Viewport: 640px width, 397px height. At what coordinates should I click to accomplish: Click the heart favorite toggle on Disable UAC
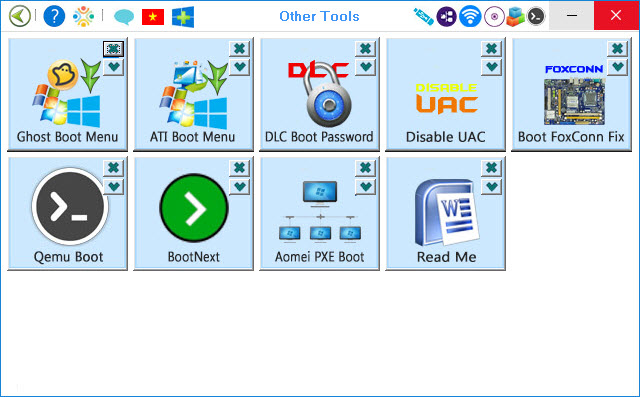tap(491, 67)
